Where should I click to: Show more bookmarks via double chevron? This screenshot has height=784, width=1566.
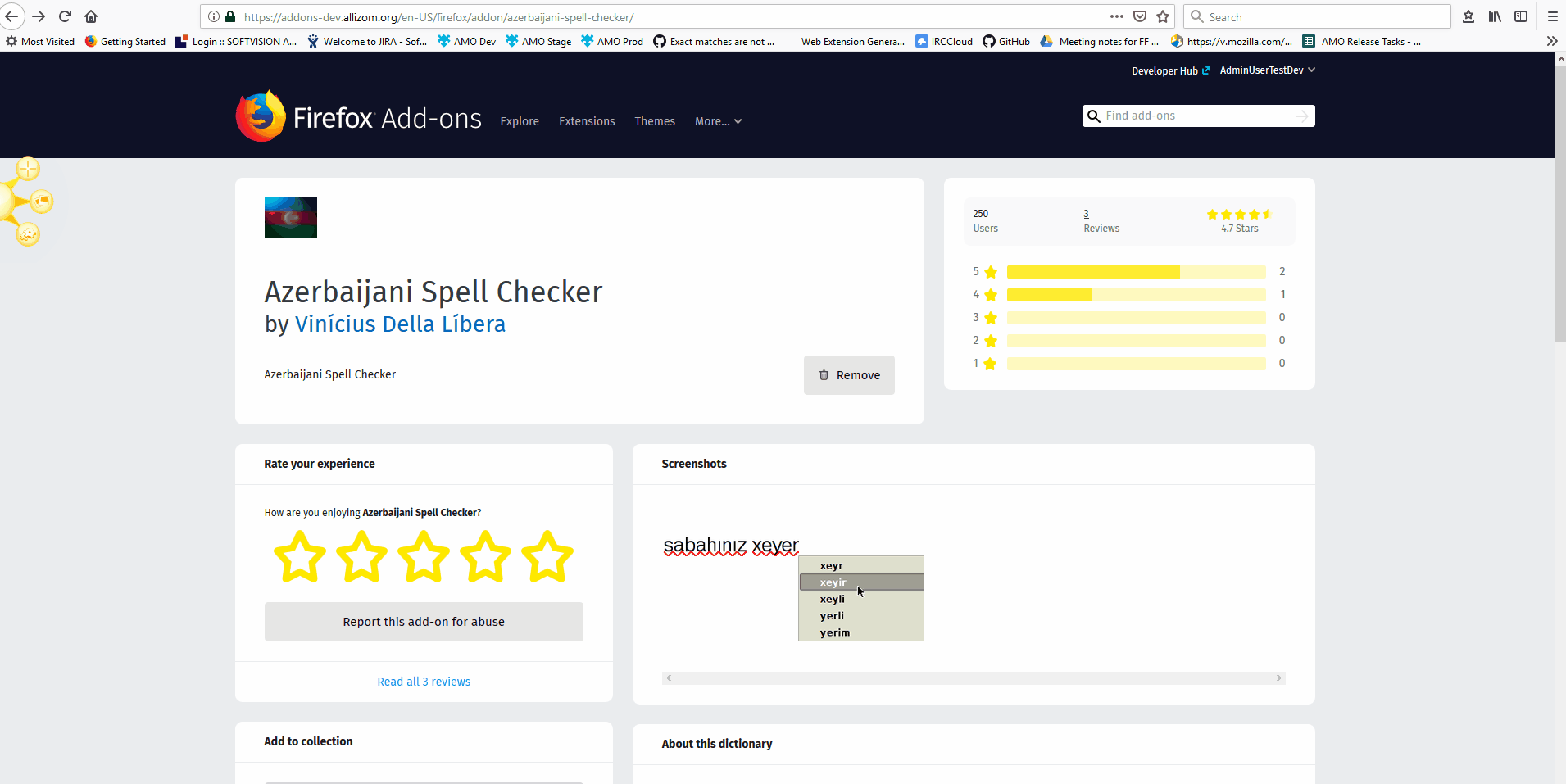click(x=1552, y=41)
